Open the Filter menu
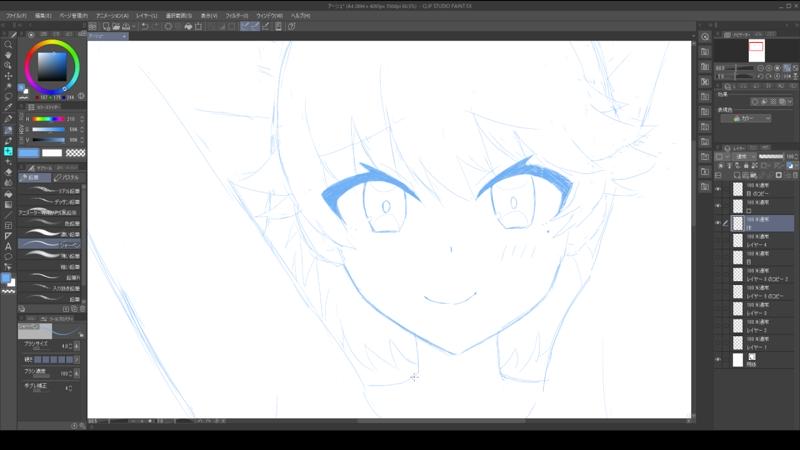Viewport: 800px width, 450px height. point(237,16)
